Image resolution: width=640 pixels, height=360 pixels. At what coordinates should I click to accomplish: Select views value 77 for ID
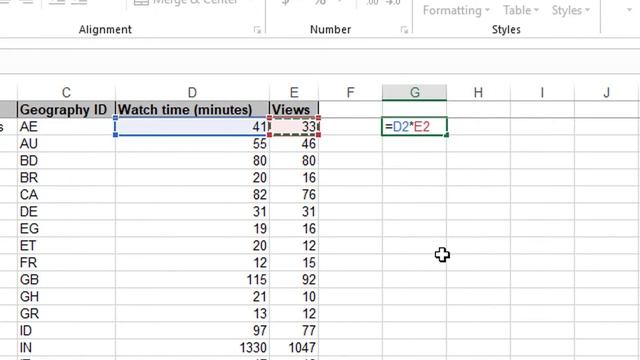click(294, 331)
